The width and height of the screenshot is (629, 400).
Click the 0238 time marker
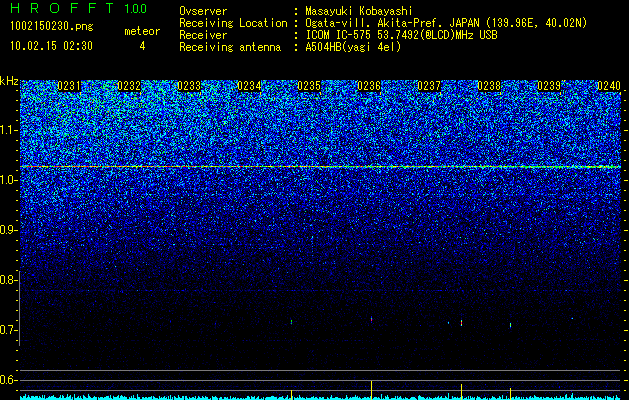click(x=489, y=86)
